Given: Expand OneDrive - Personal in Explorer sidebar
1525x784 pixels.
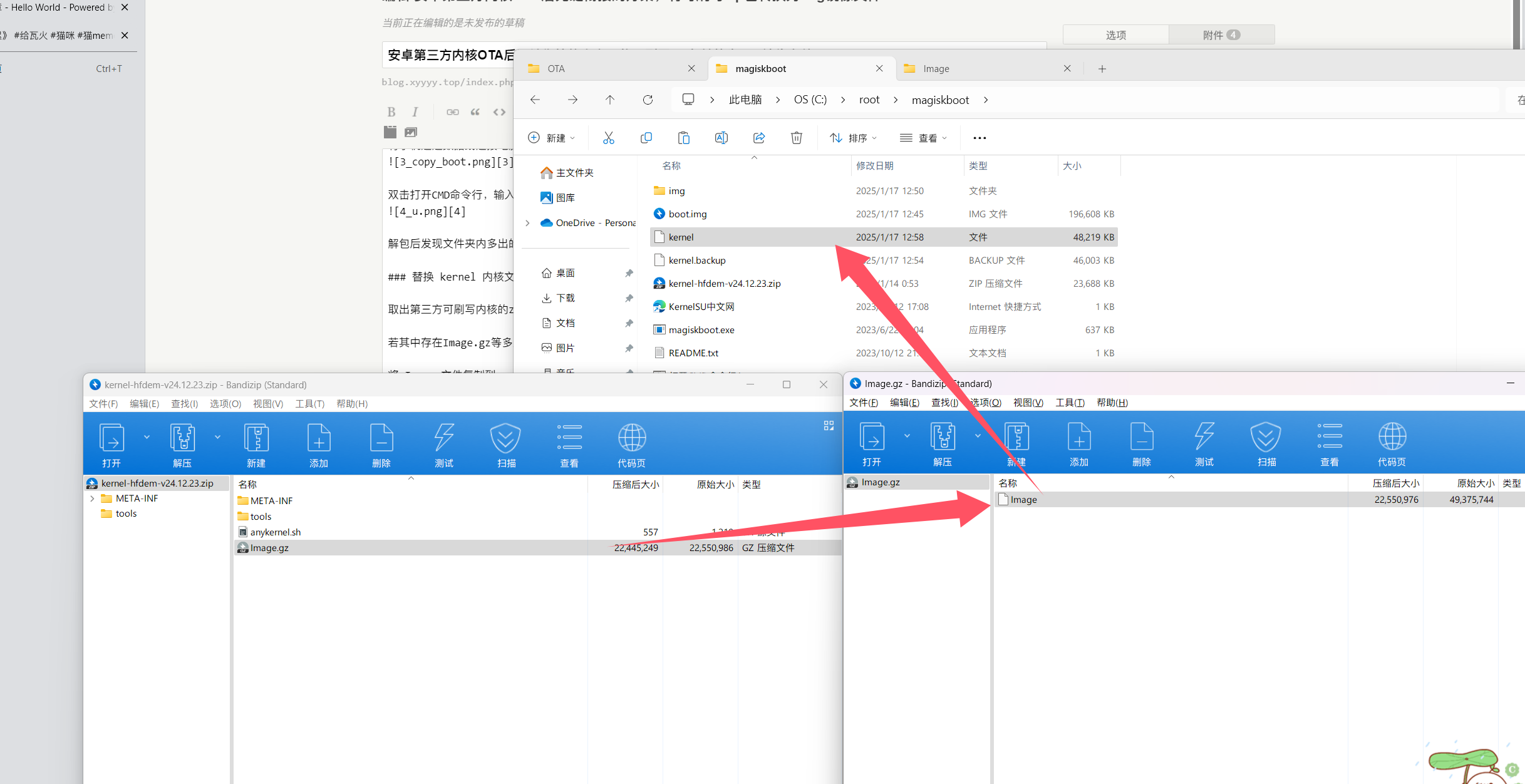Looking at the screenshot, I should pos(527,223).
